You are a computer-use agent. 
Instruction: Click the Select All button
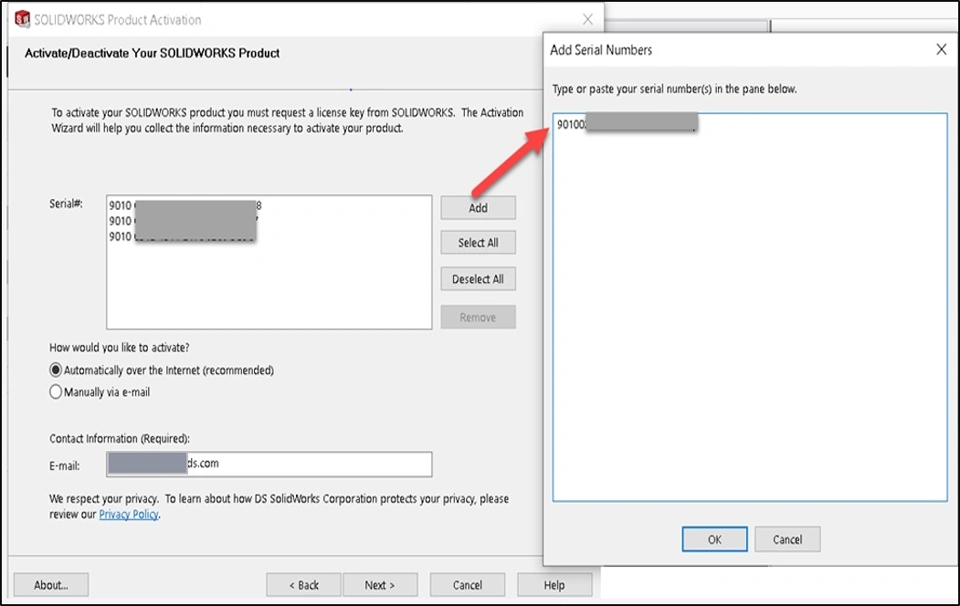coord(478,242)
